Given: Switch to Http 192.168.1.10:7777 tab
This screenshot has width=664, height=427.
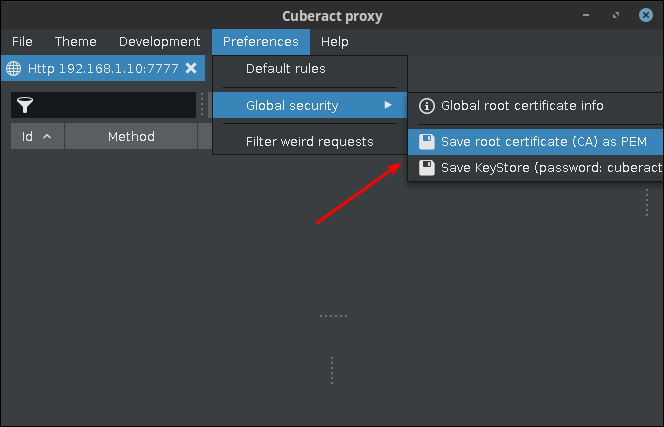Looking at the screenshot, I should point(103,68).
